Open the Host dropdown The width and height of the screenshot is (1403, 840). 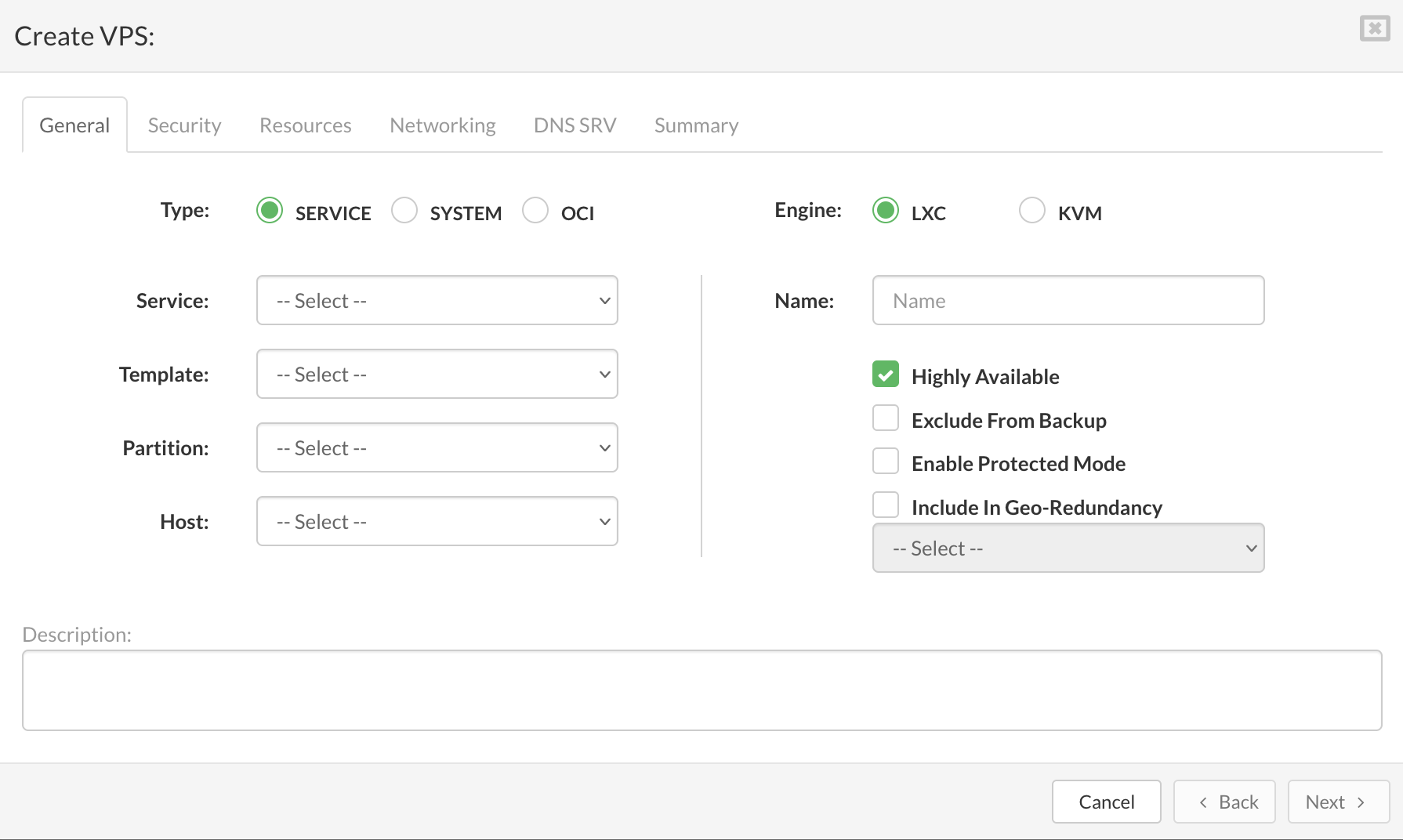tap(437, 521)
